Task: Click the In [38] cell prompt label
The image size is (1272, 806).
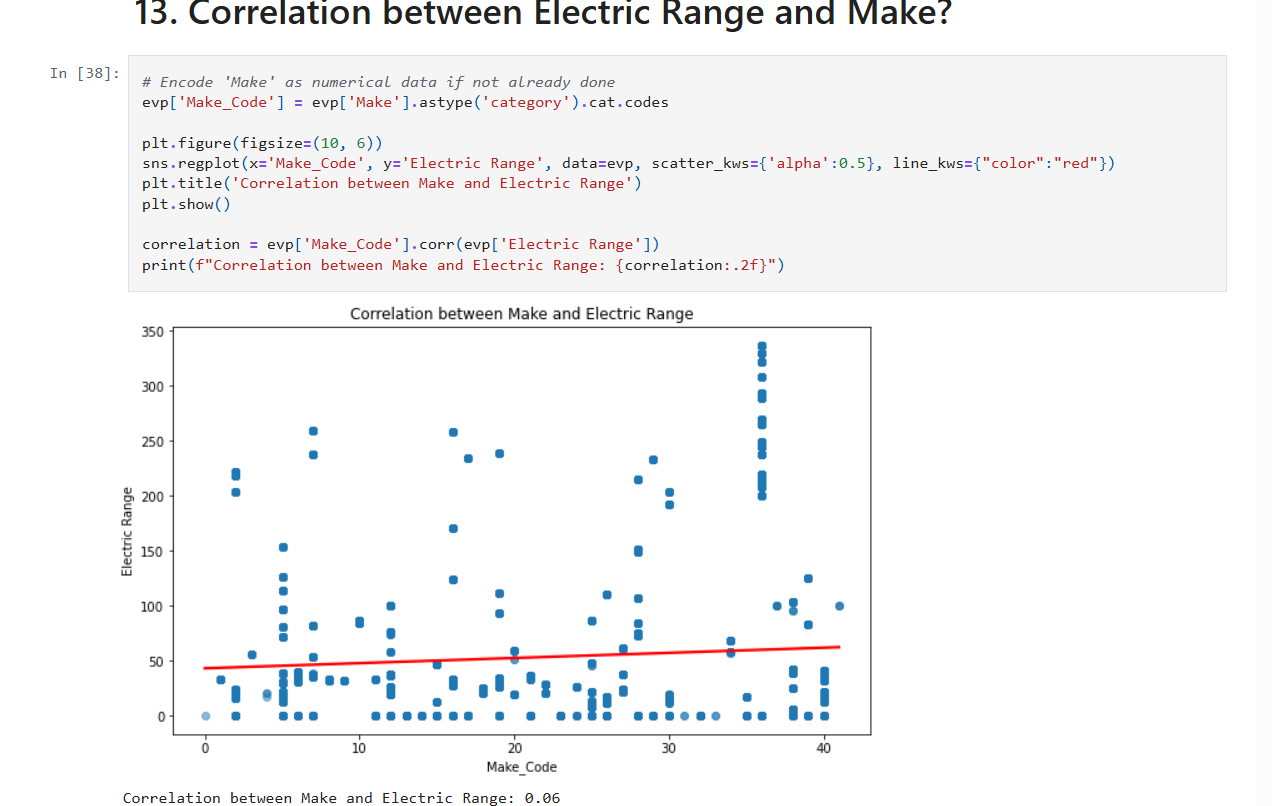Action: tap(84, 74)
